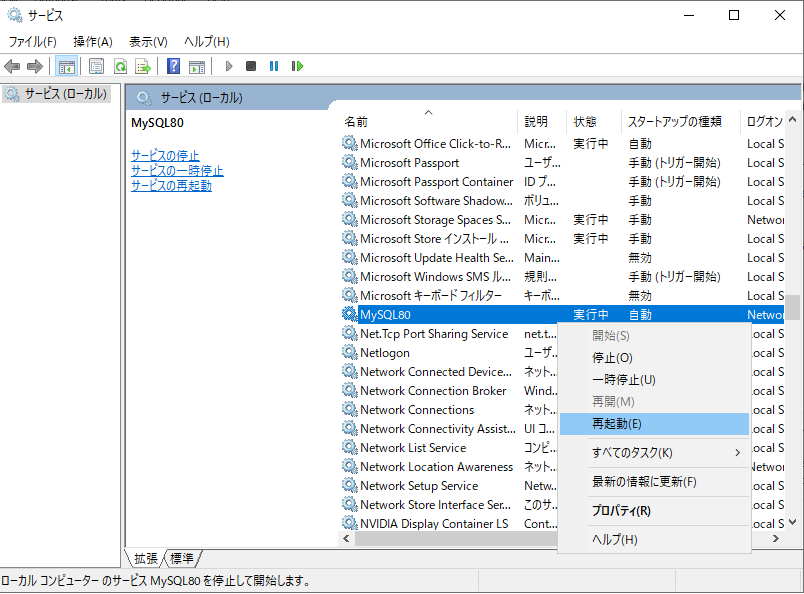The image size is (804, 594).
Task: Sort by スタートアップの種類 column header
Action: pyautogui.click(x=680, y=122)
